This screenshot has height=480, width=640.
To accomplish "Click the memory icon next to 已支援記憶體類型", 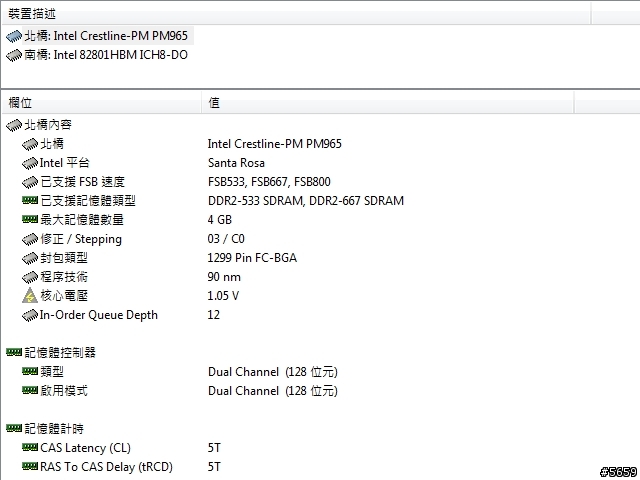I will tap(30, 200).
